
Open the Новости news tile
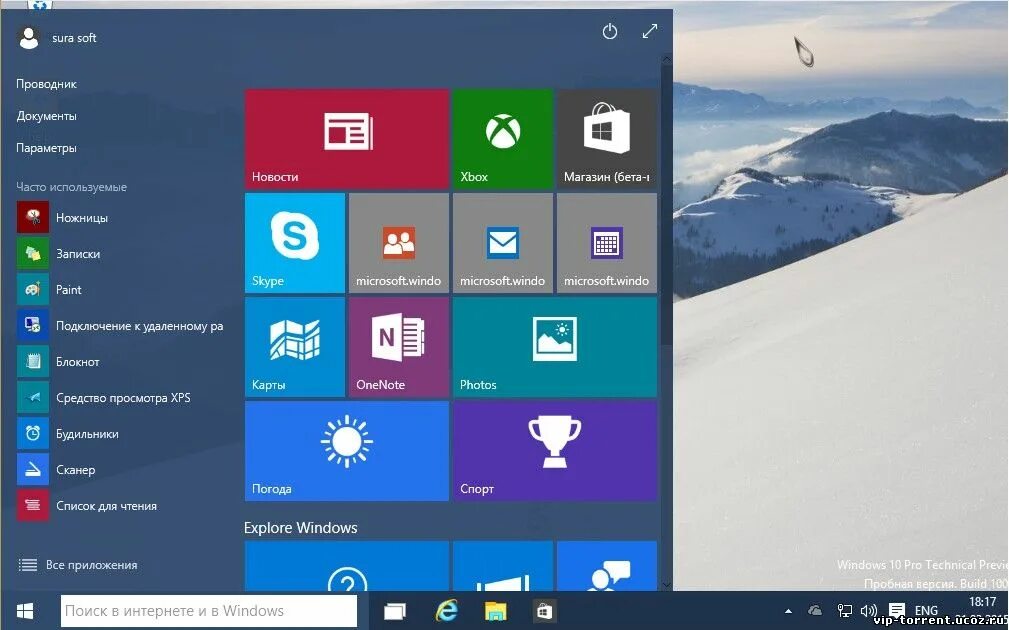347,139
